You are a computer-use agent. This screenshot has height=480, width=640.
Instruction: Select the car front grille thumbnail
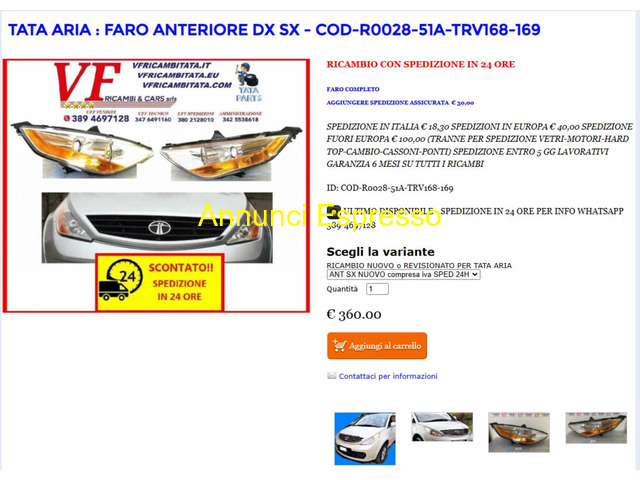click(442, 427)
